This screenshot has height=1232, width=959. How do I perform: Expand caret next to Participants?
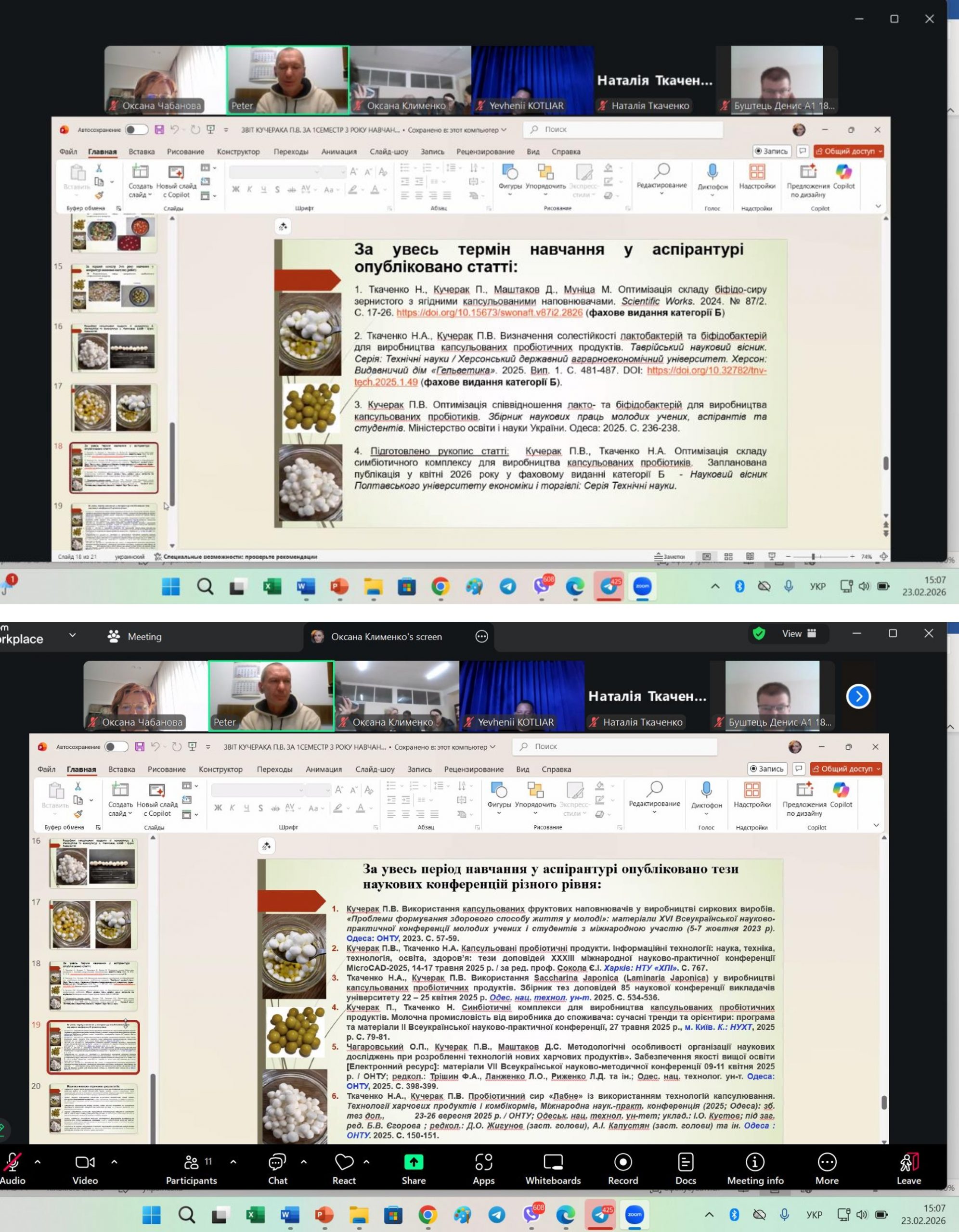tap(233, 1162)
